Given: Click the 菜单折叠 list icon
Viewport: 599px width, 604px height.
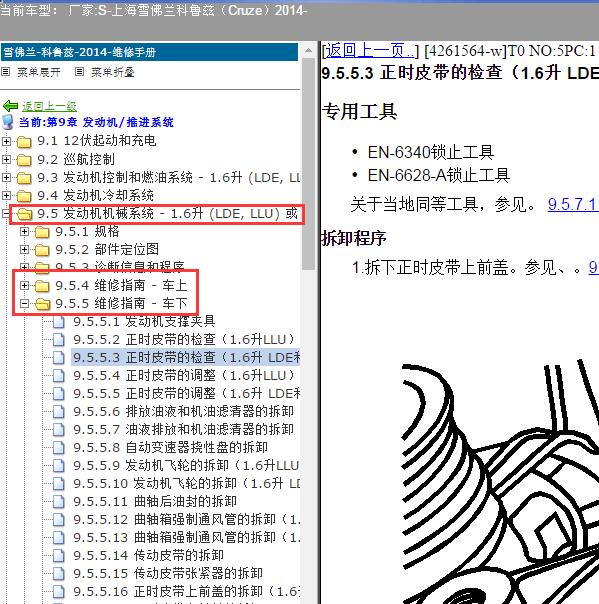Looking at the screenshot, I should click(79, 71).
